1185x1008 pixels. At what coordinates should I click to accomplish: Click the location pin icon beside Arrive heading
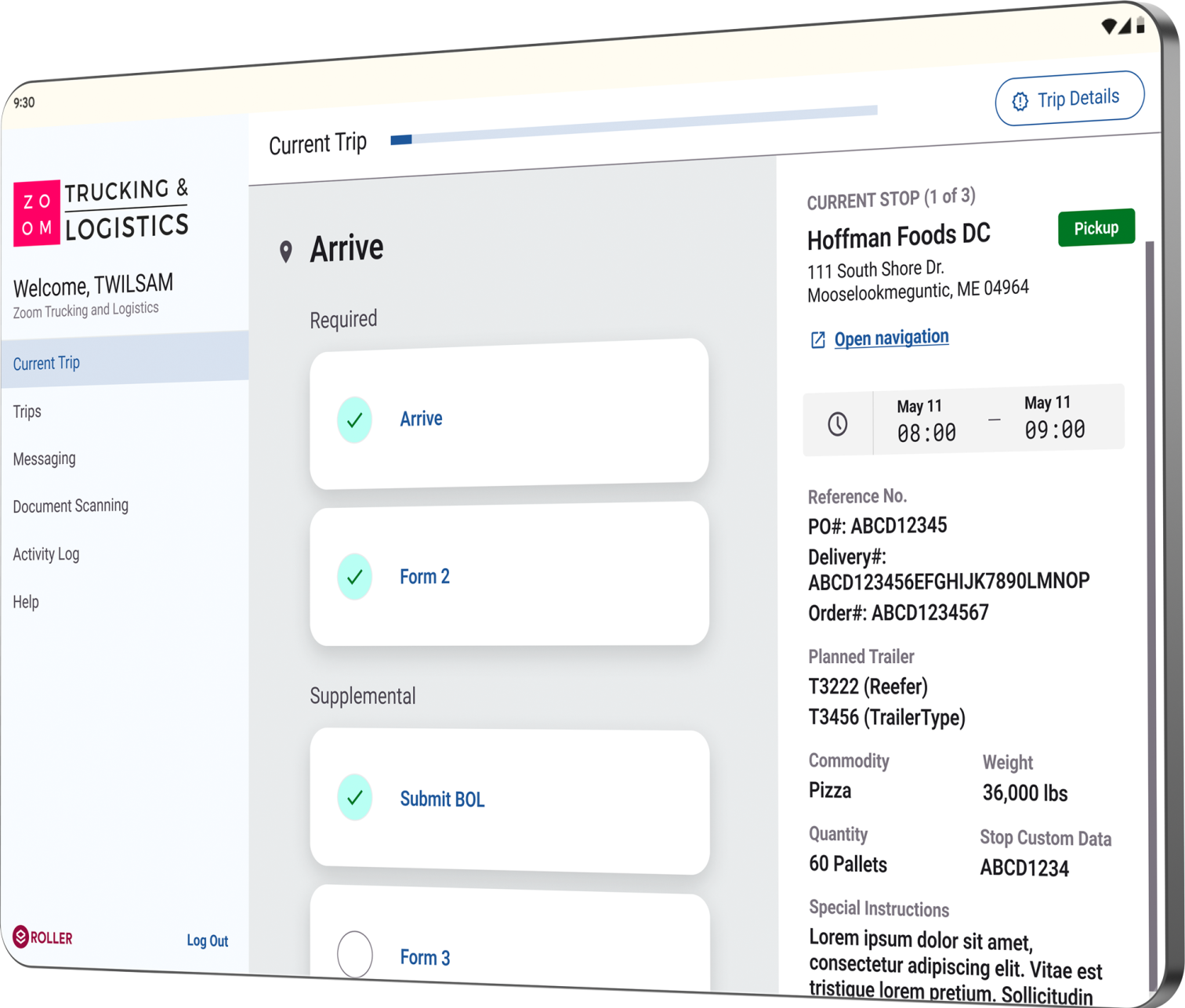pos(286,252)
